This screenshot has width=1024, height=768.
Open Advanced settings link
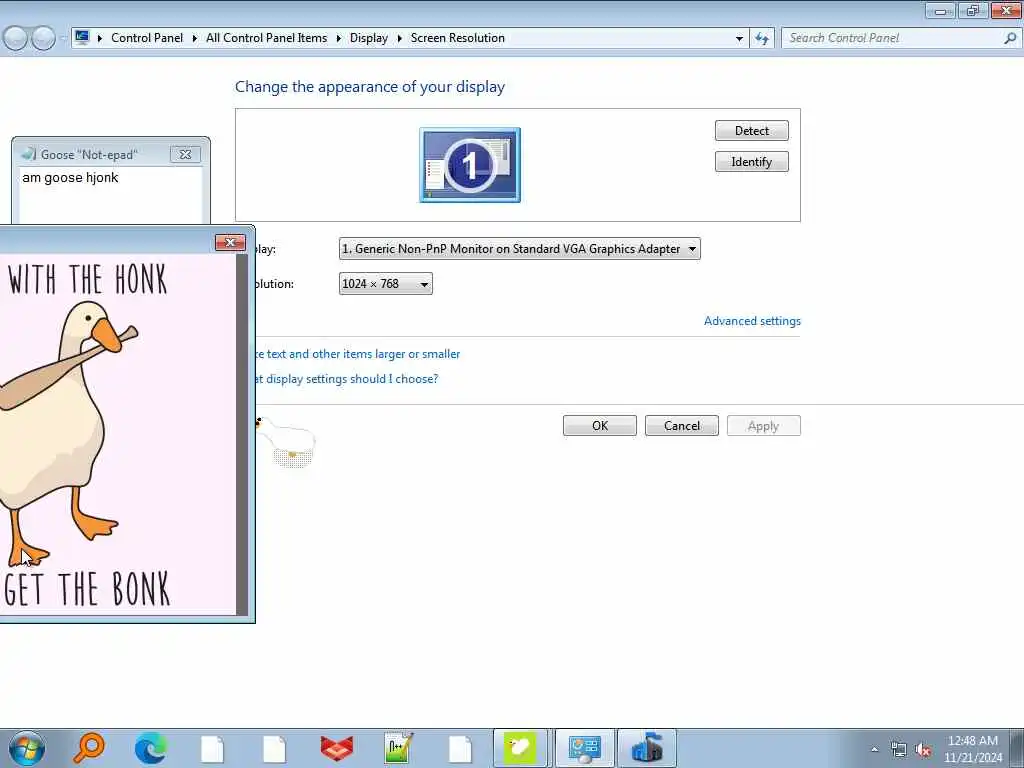pyautogui.click(x=752, y=321)
